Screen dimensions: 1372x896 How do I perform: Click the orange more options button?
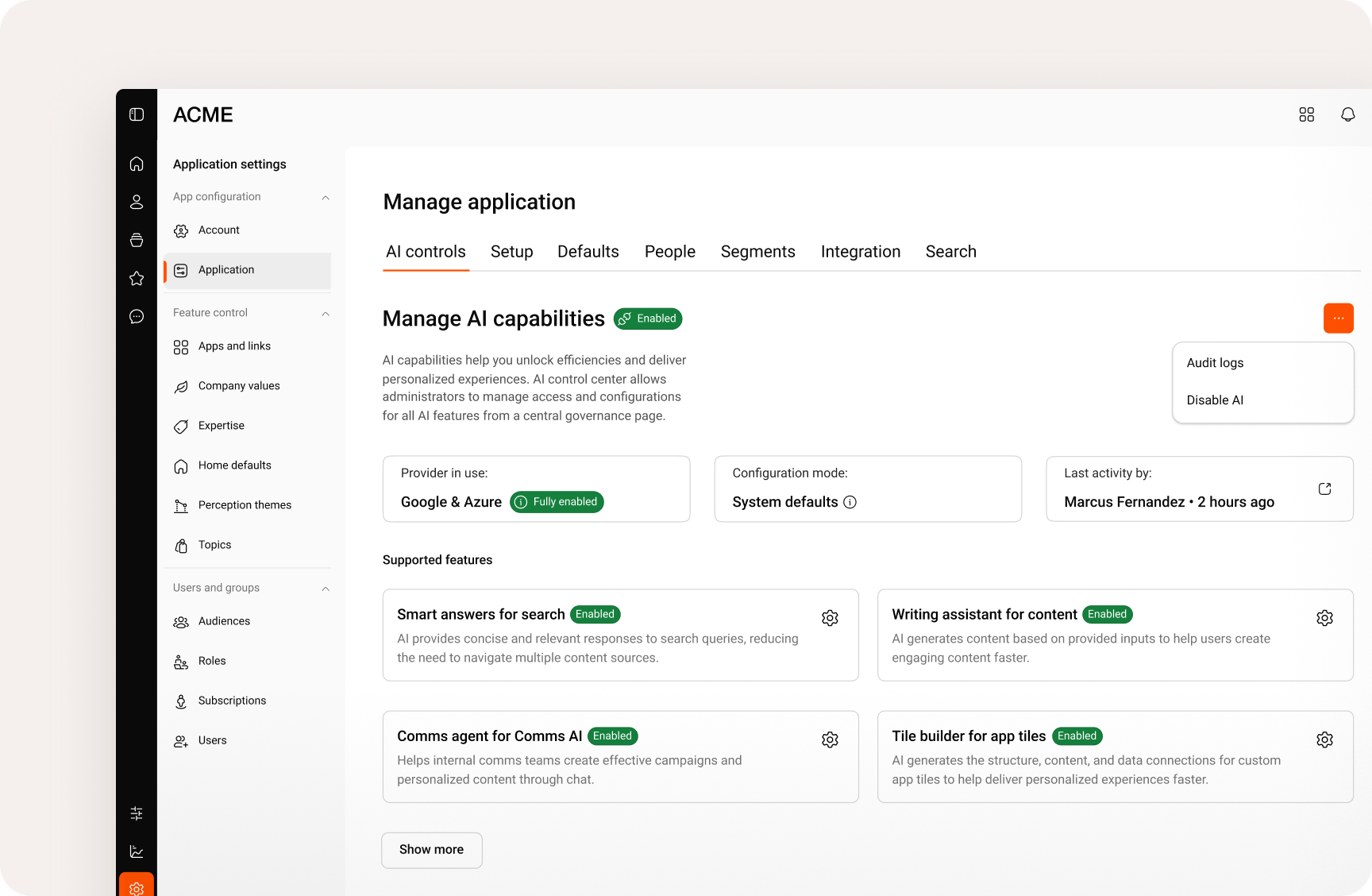[1338, 318]
